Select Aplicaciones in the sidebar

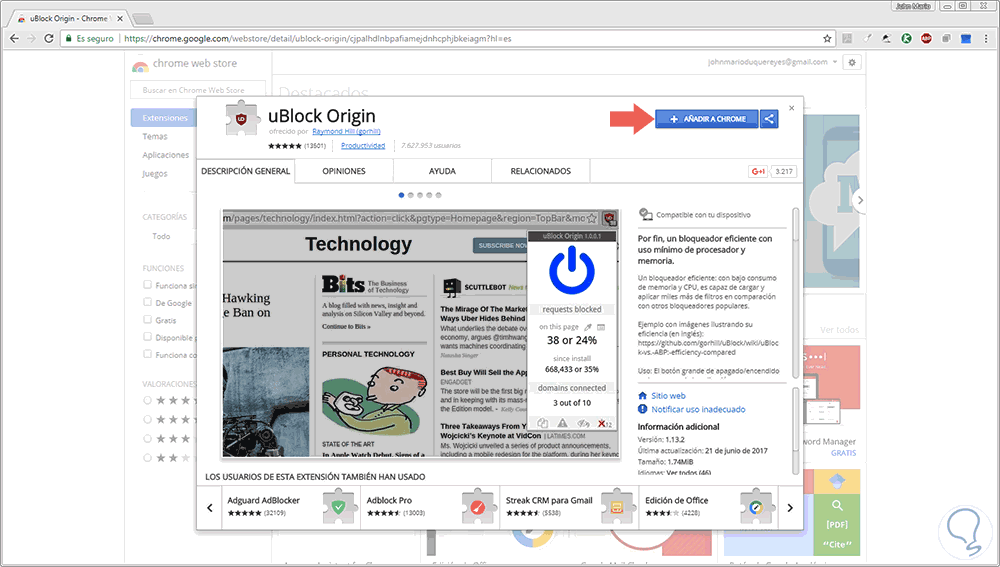(166, 155)
